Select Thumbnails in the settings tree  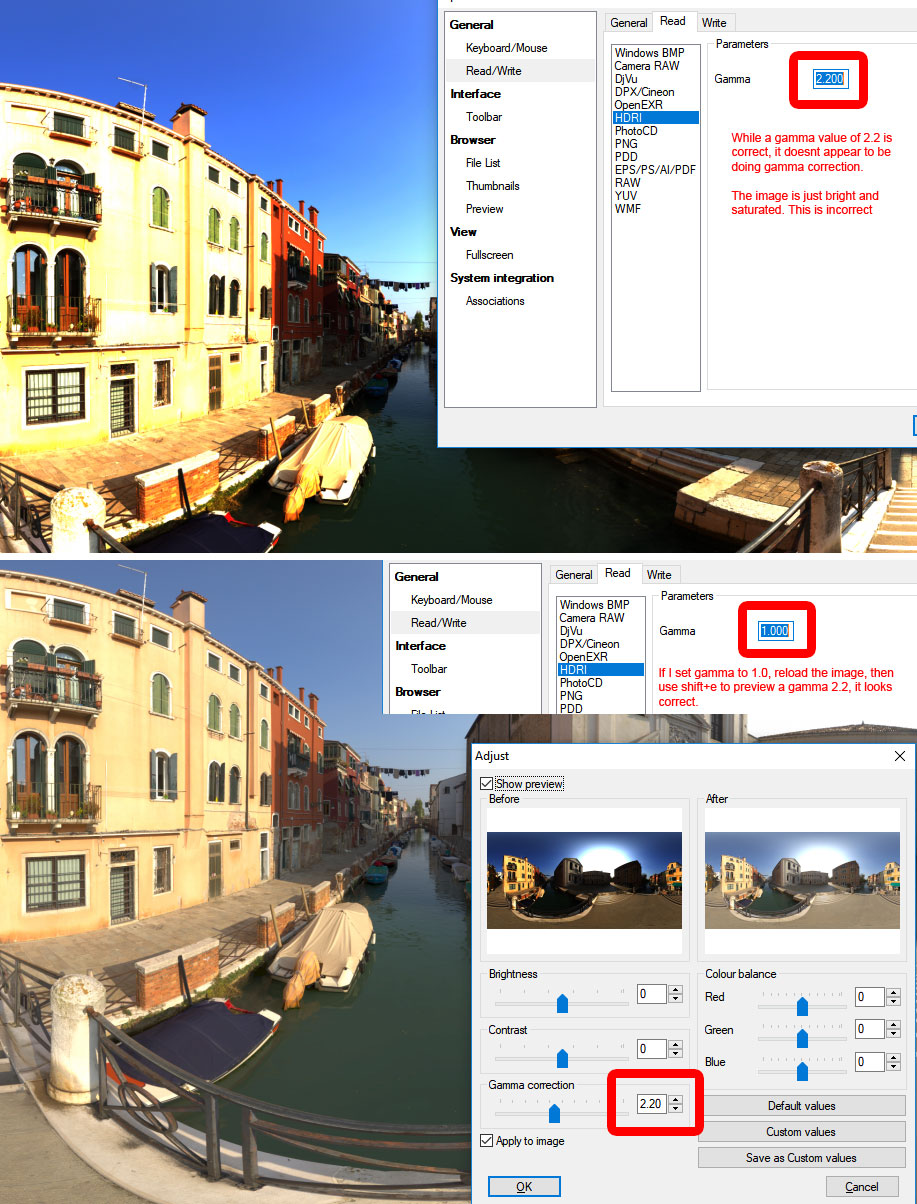492,186
